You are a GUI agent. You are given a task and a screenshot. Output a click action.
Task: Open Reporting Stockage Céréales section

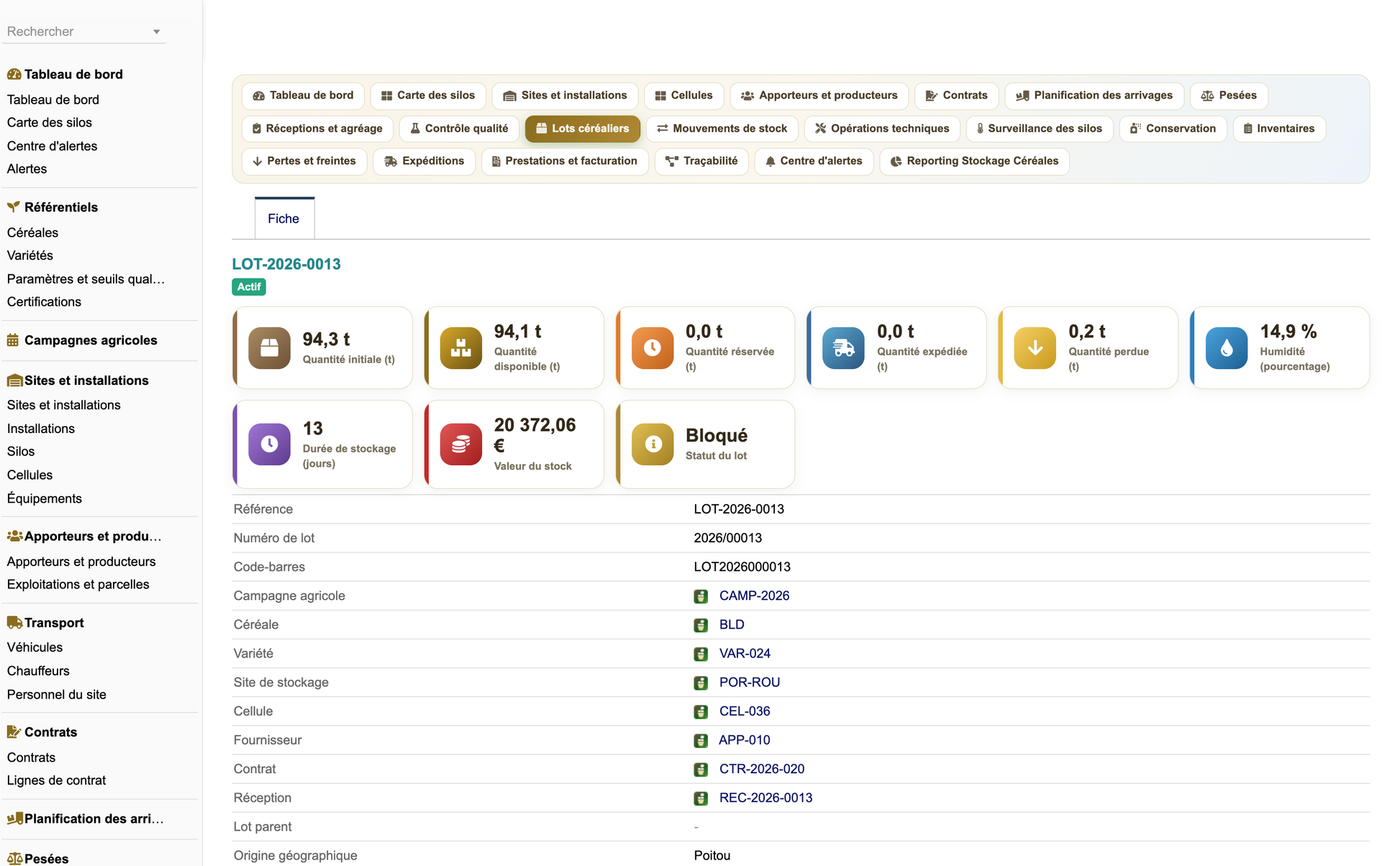[x=974, y=161]
